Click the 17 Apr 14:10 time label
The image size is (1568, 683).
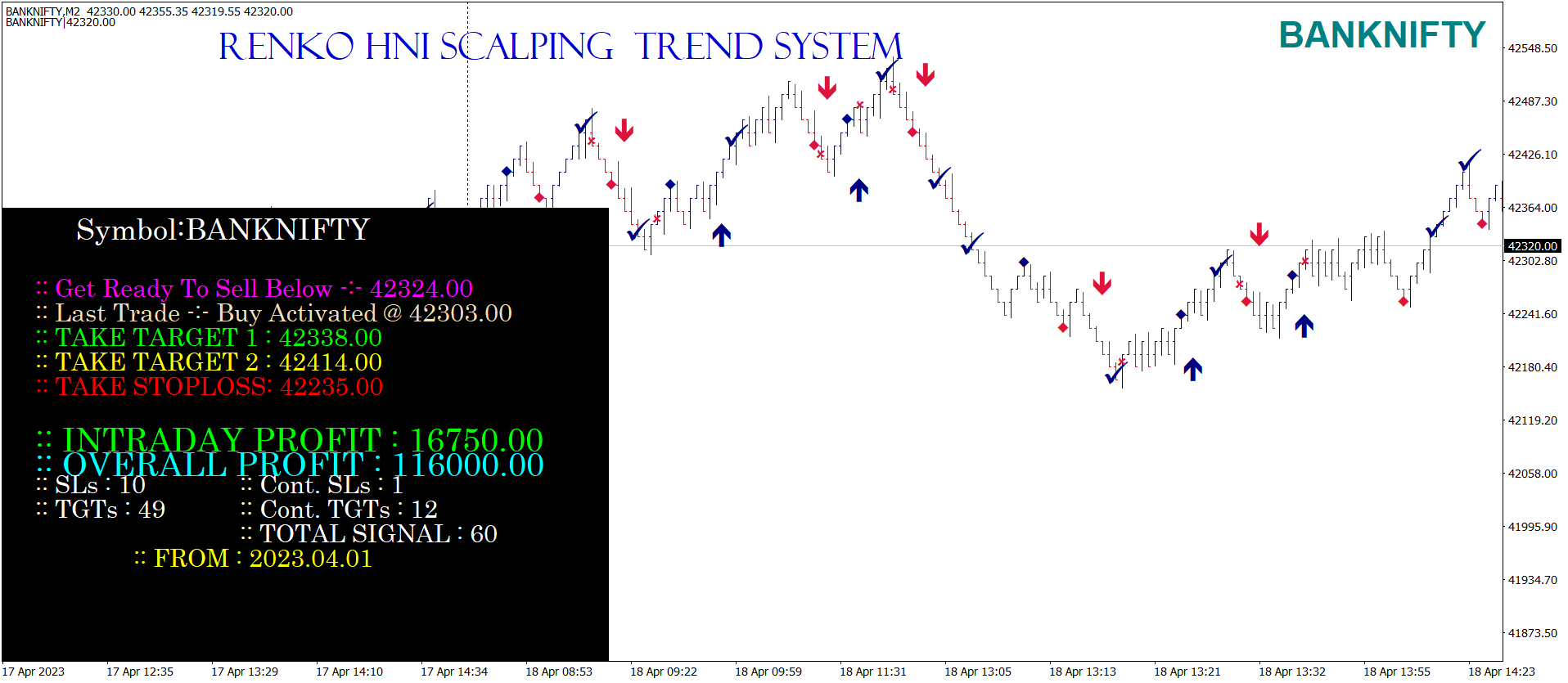click(349, 672)
